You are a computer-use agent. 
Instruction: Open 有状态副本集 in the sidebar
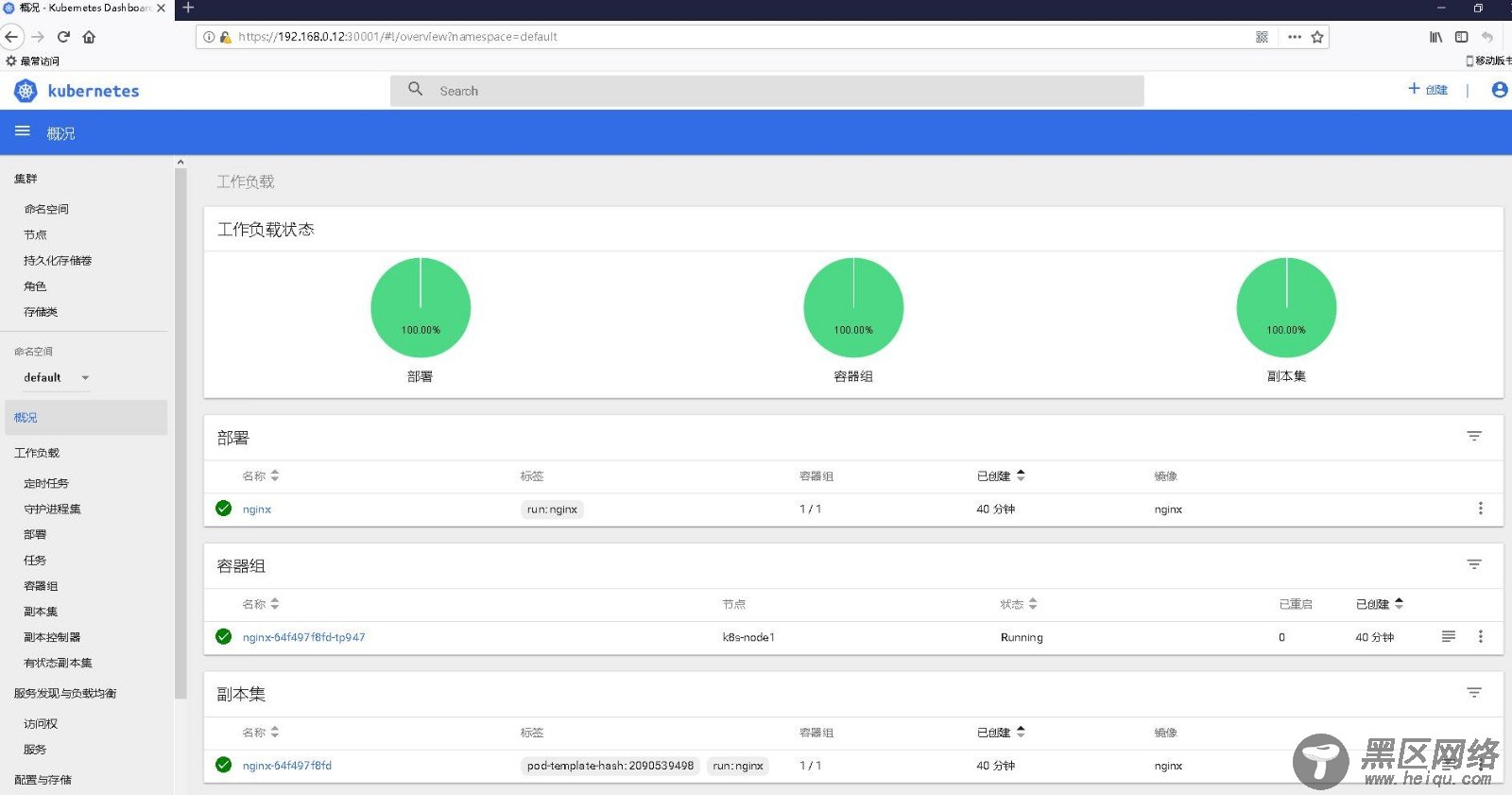pos(58,663)
